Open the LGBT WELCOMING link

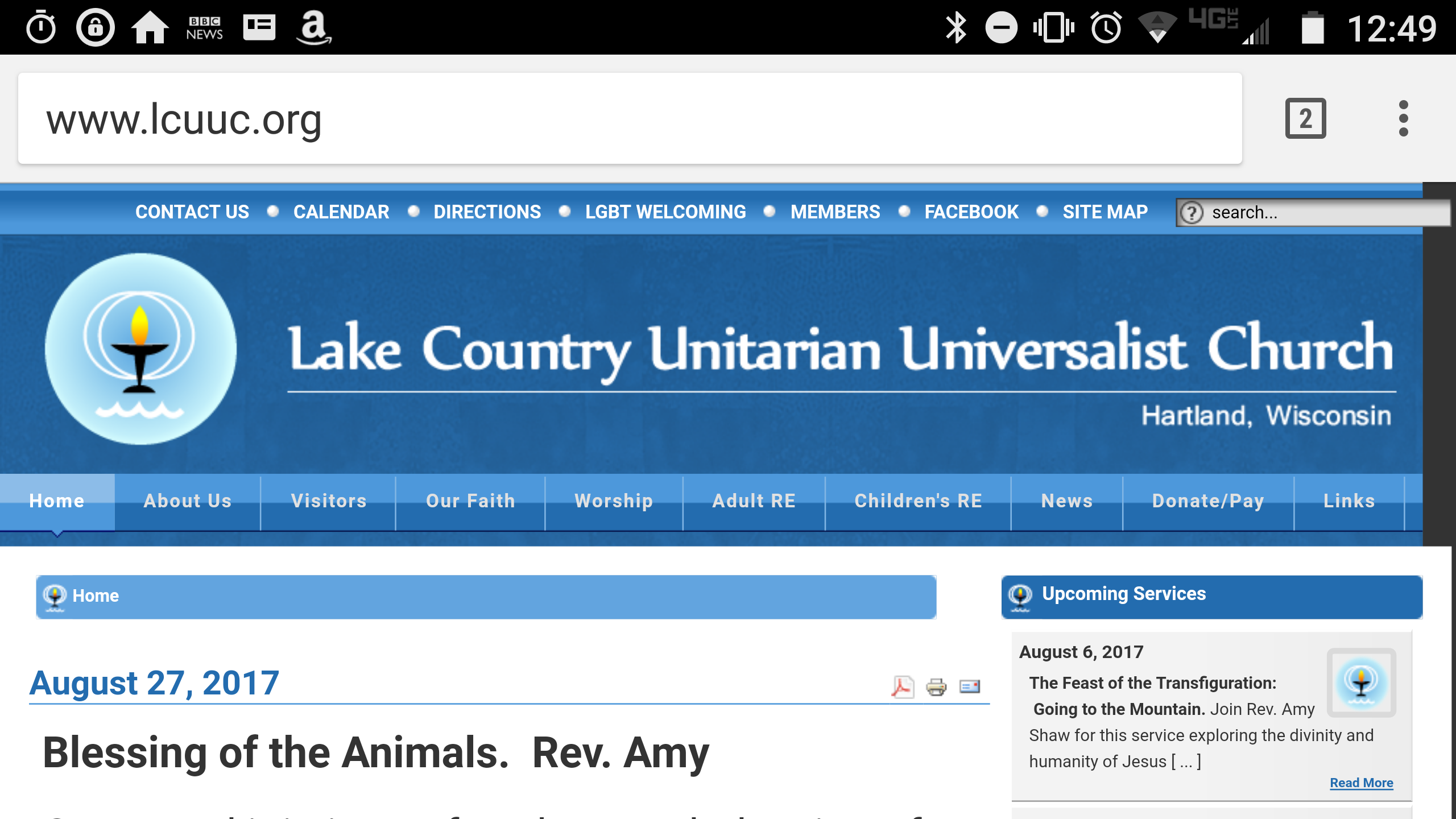(x=665, y=212)
